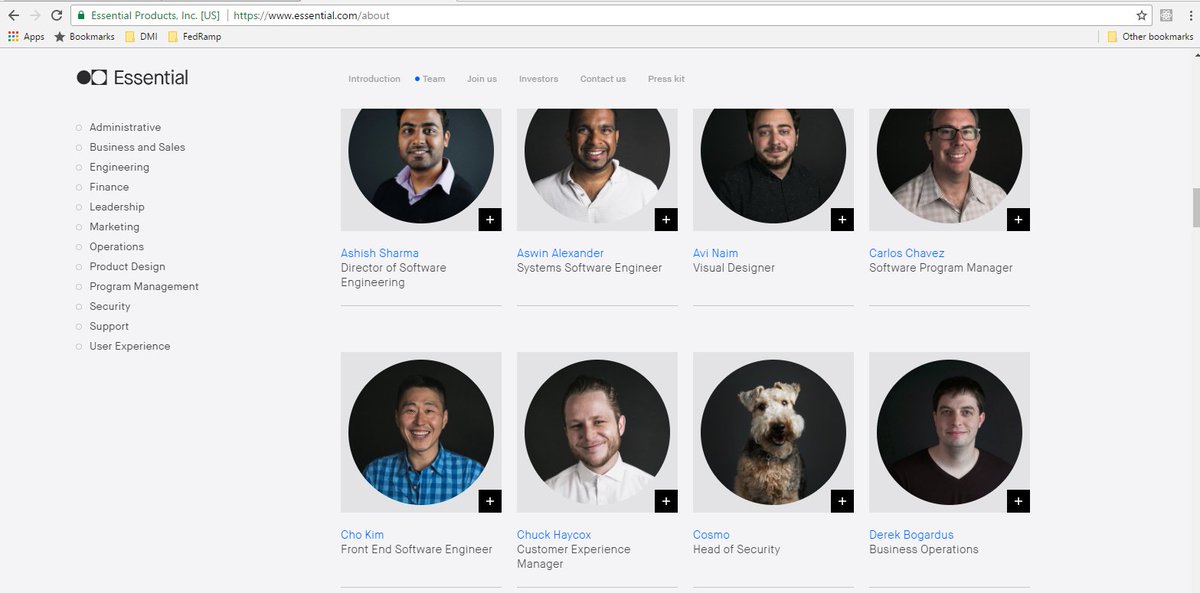The image size is (1200, 593).
Task: Click Ashish Sharma's portrait photo
Action: pos(421,165)
